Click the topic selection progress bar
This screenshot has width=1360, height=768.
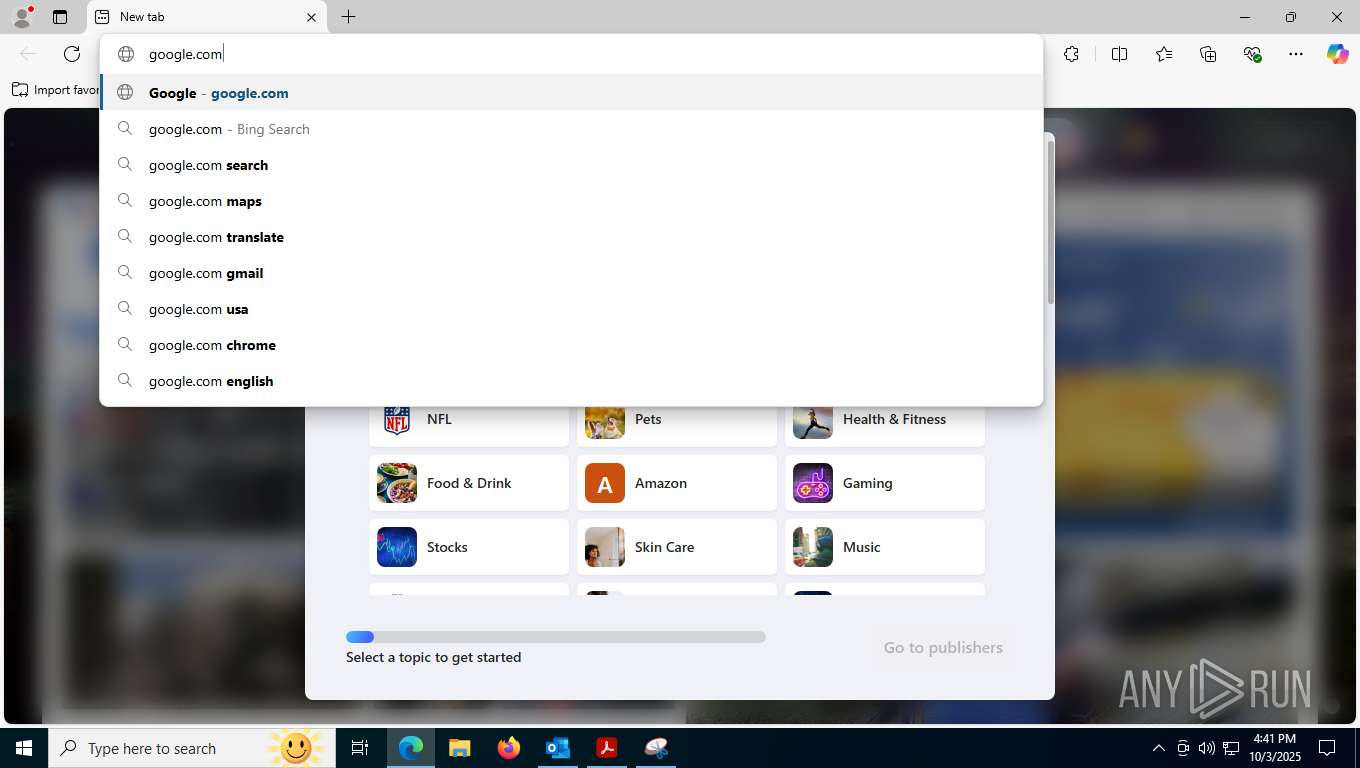pos(556,637)
